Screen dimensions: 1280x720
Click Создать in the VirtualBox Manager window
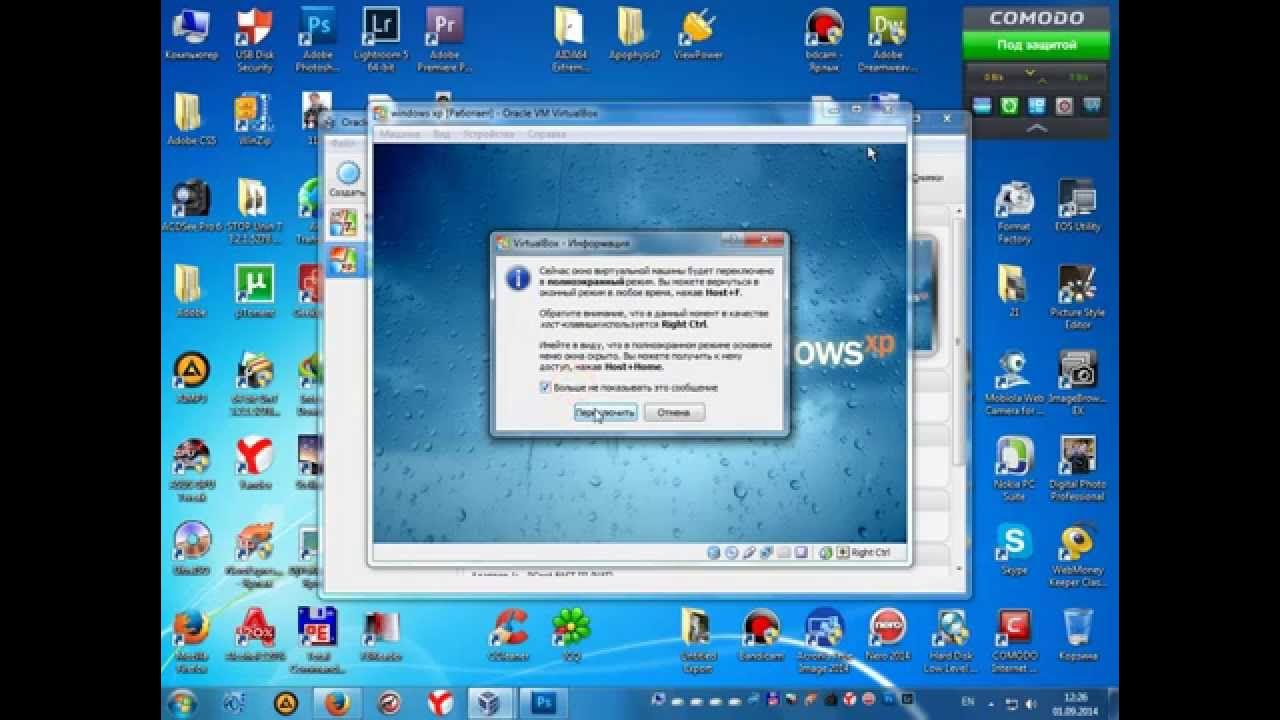[347, 179]
